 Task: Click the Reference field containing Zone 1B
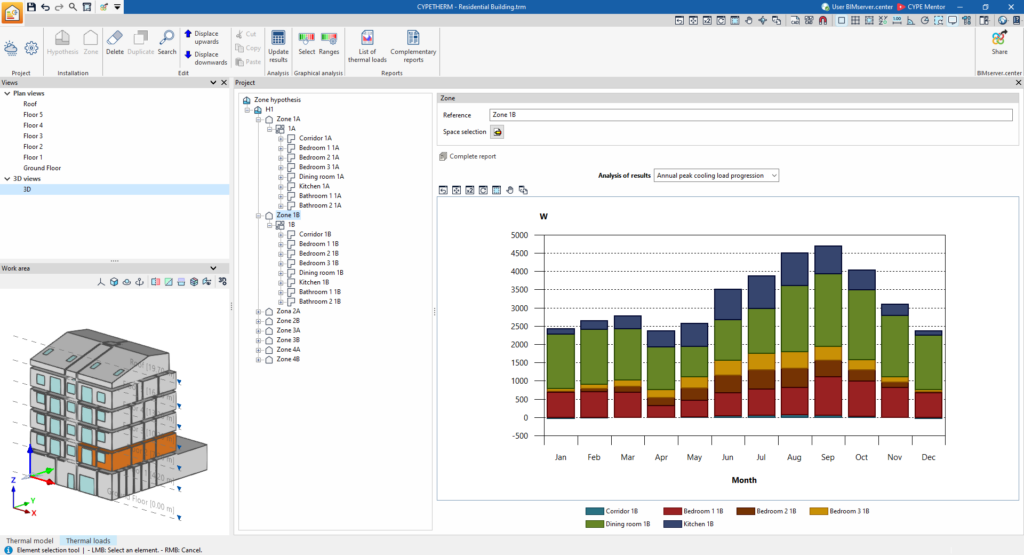[x=750, y=115]
